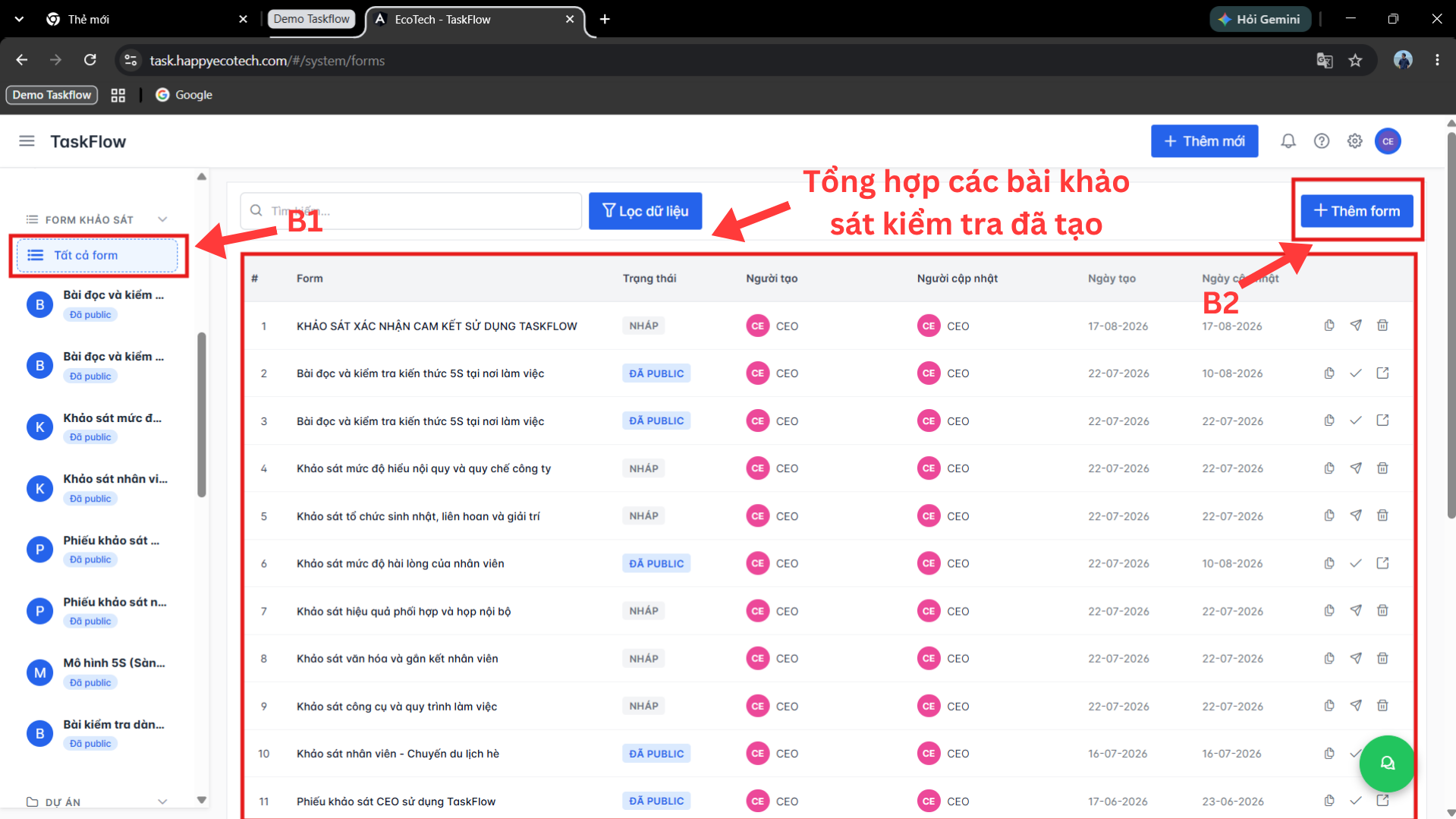Open the tab search dropdown arrow

pyautogui.click(x=19, y=19)
